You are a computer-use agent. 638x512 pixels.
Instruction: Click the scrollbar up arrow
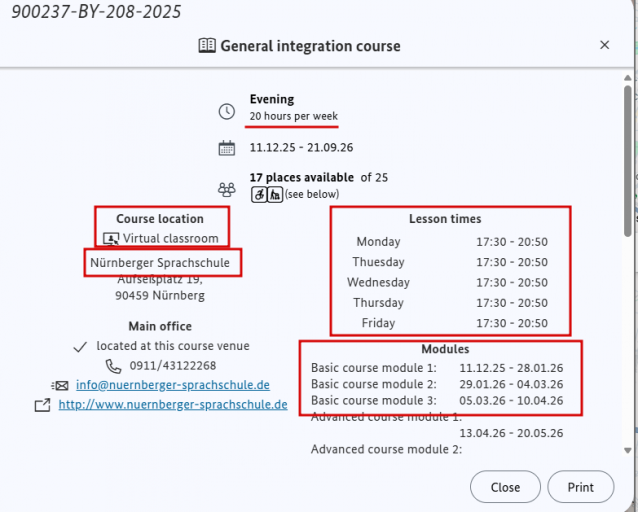tap(628, 78)
